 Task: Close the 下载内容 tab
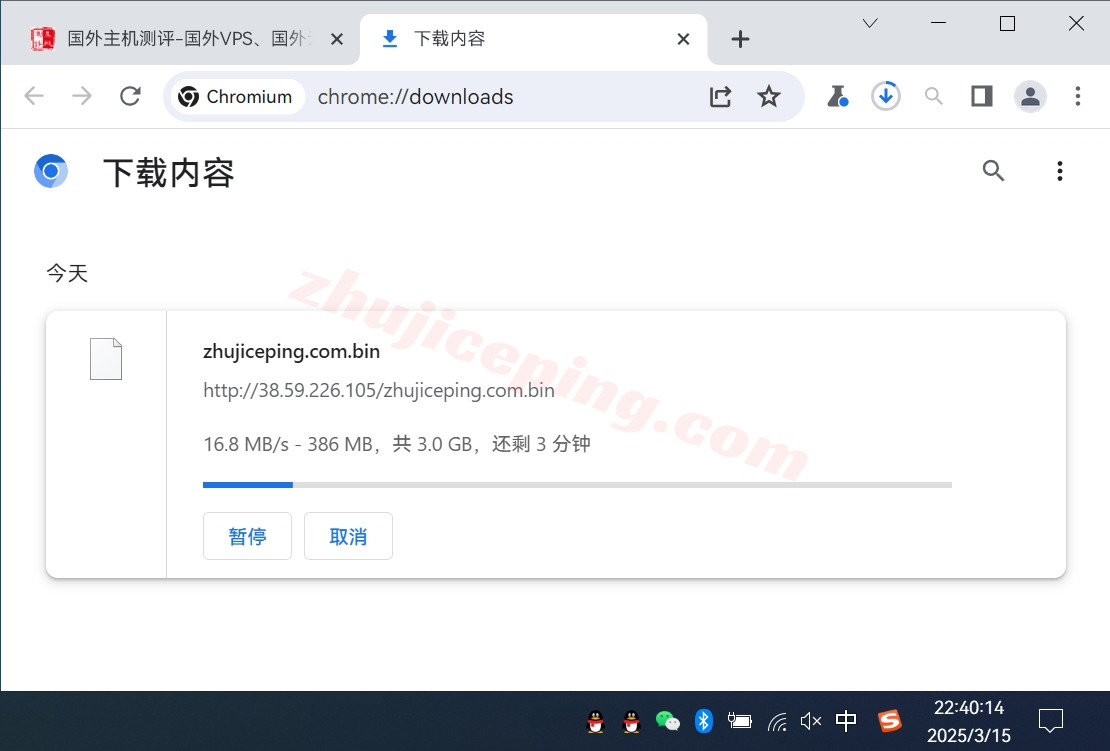(x=683, y=39)
